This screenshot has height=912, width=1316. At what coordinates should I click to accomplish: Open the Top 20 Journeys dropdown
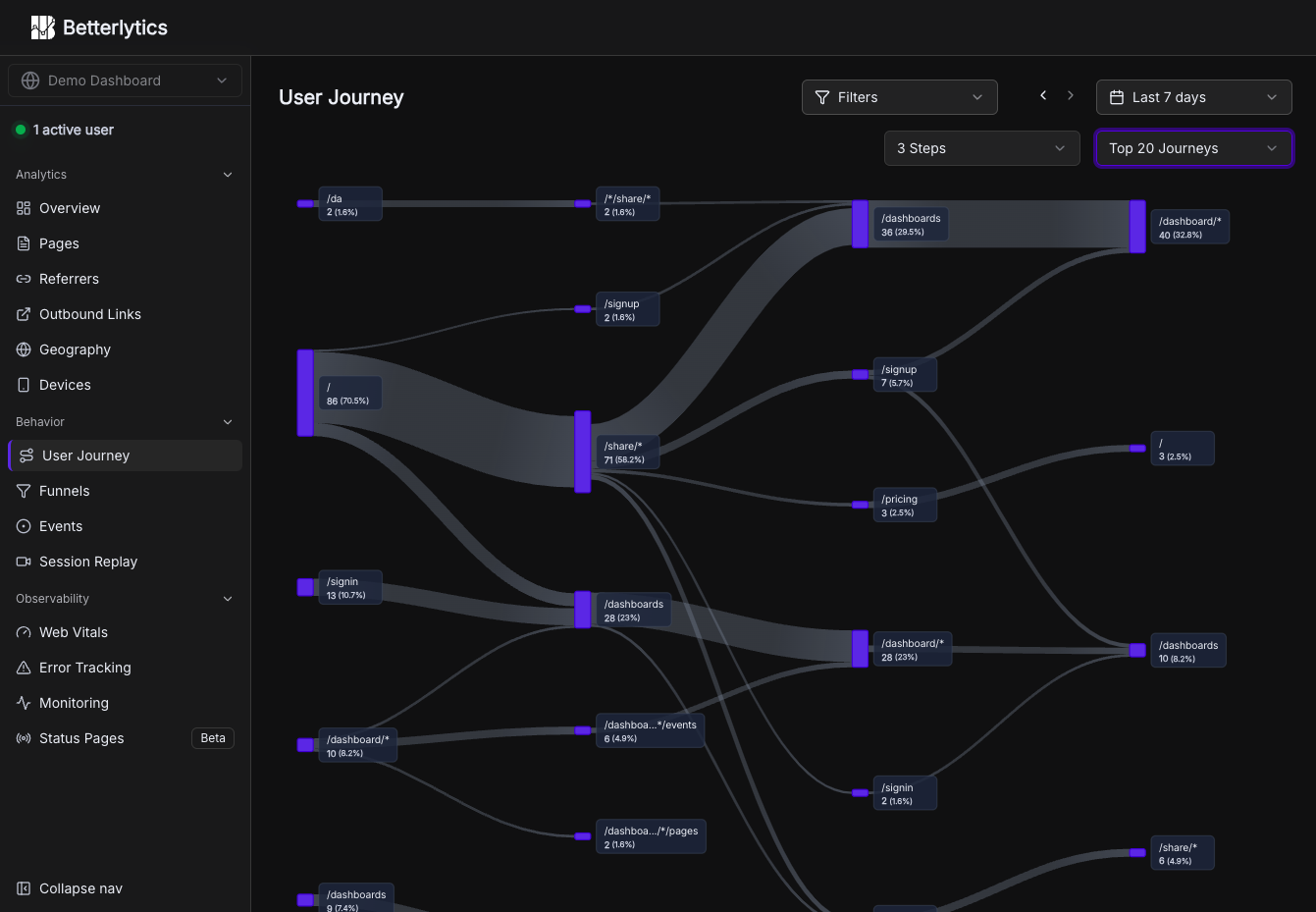(1194, 148)
